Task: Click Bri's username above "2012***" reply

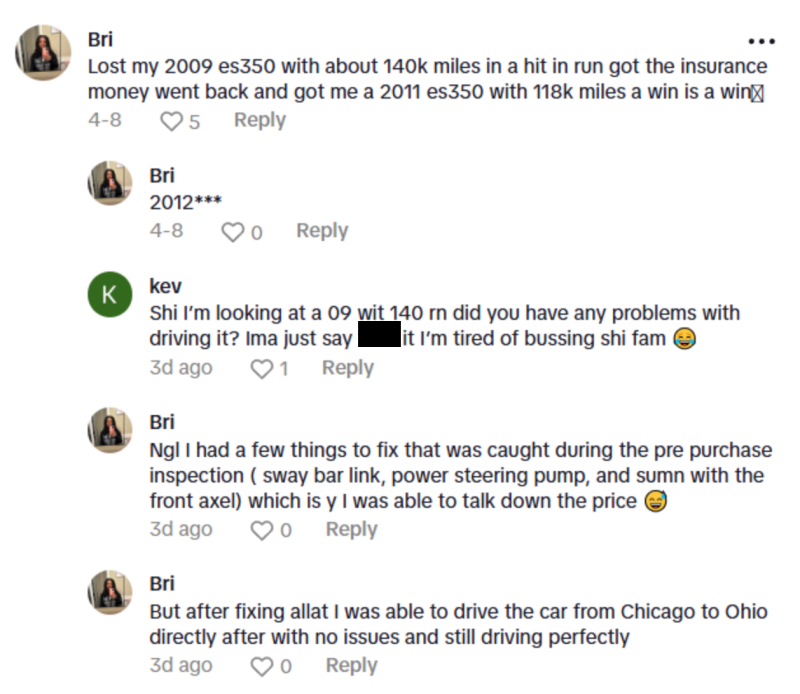Action: pyautogui.click(x=162, y=176)
